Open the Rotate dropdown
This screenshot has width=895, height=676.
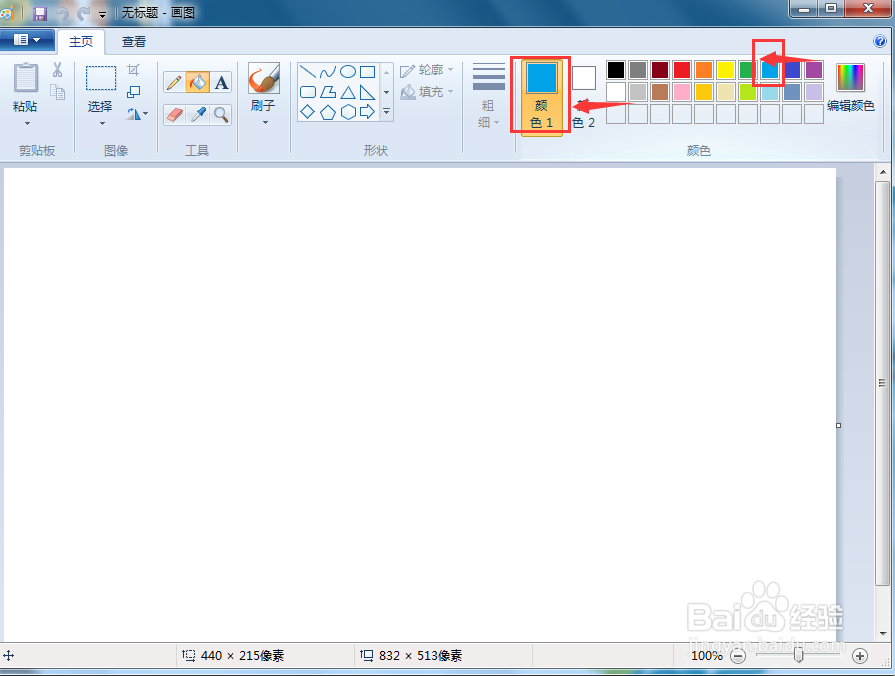tap(137, 114)
